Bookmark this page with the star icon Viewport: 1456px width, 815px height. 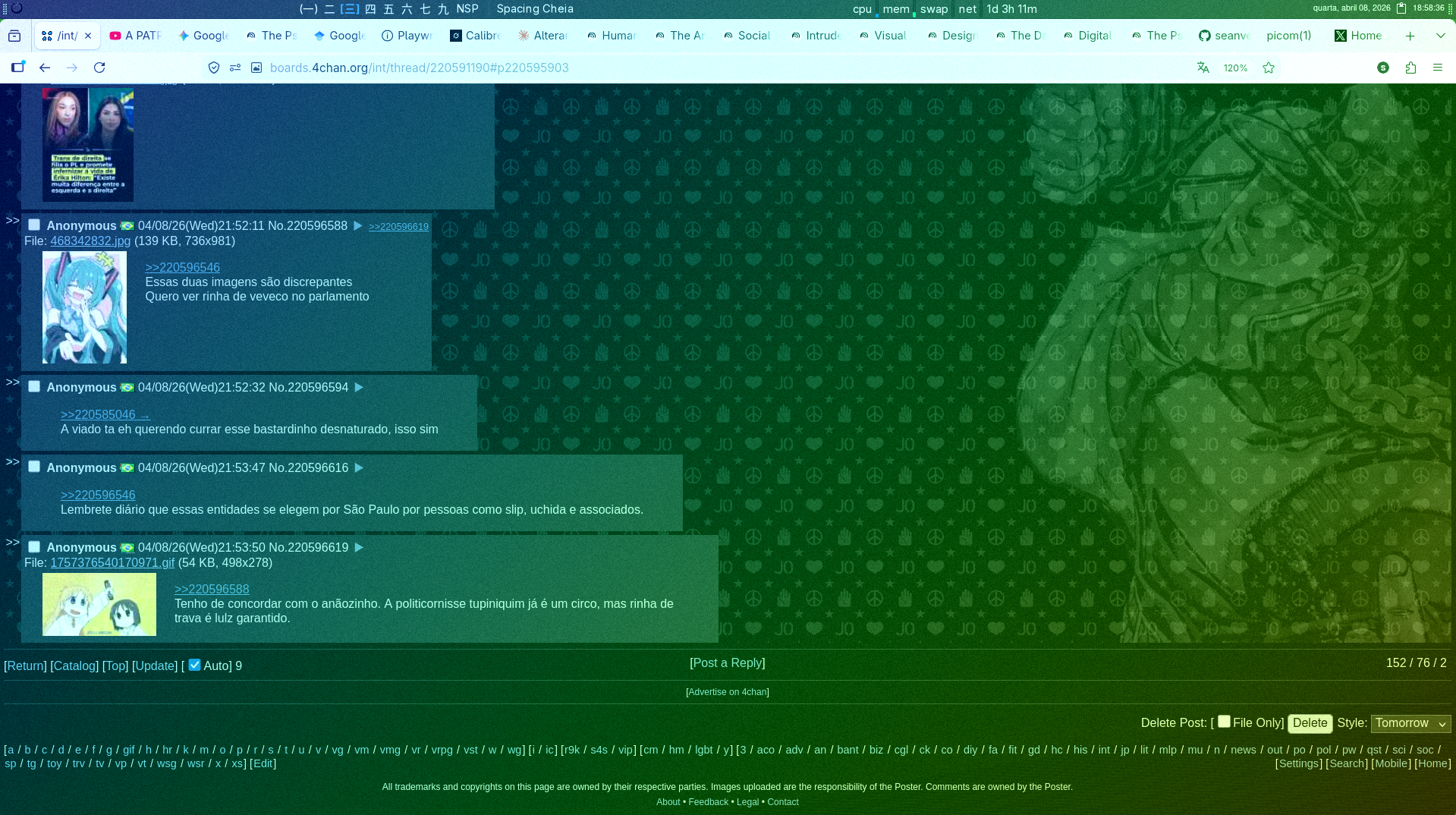1269,68
